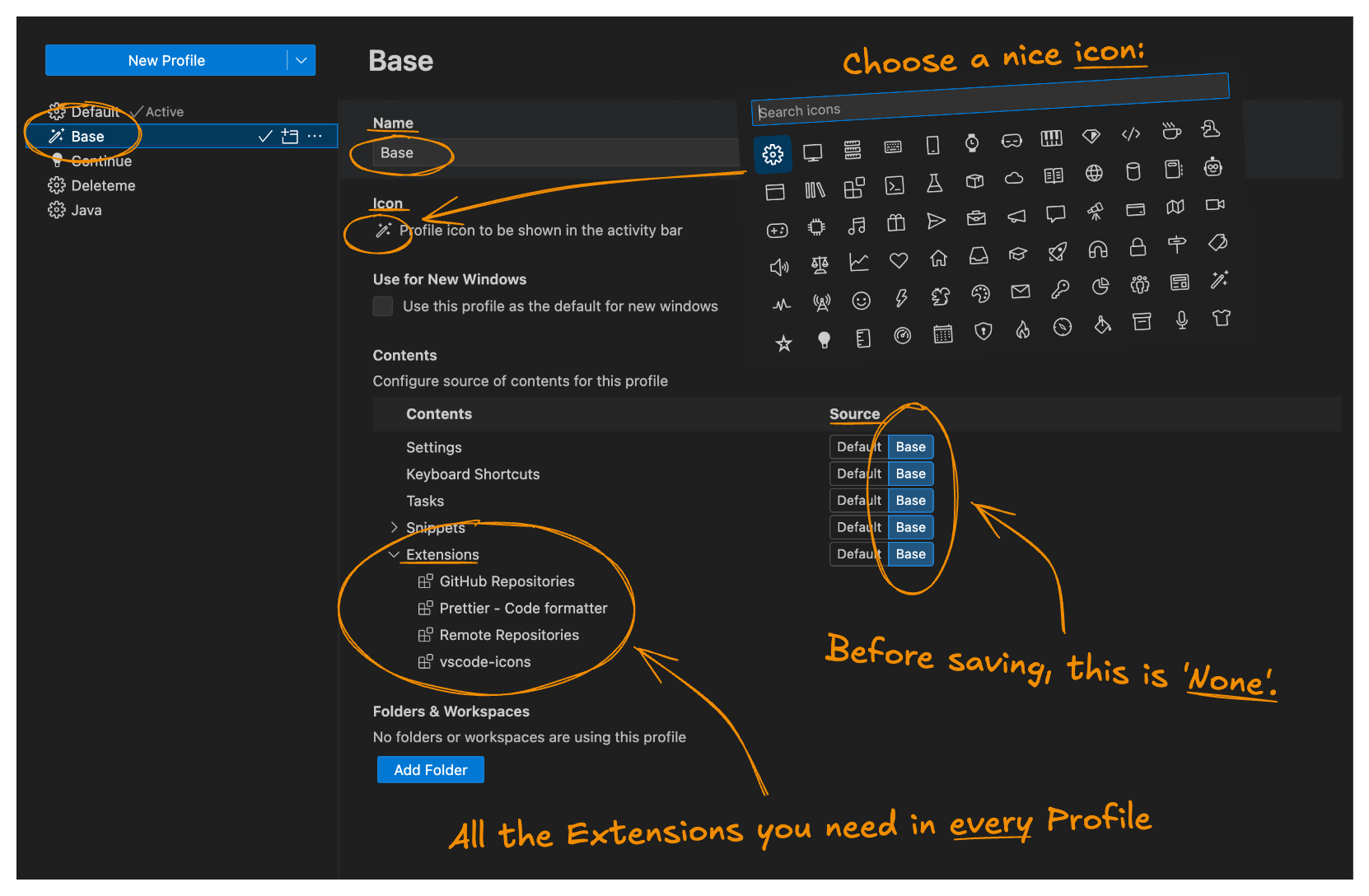1369x896 pixels.
Task: Collapse the Extensions row
Action: click(x=394, y=554)
